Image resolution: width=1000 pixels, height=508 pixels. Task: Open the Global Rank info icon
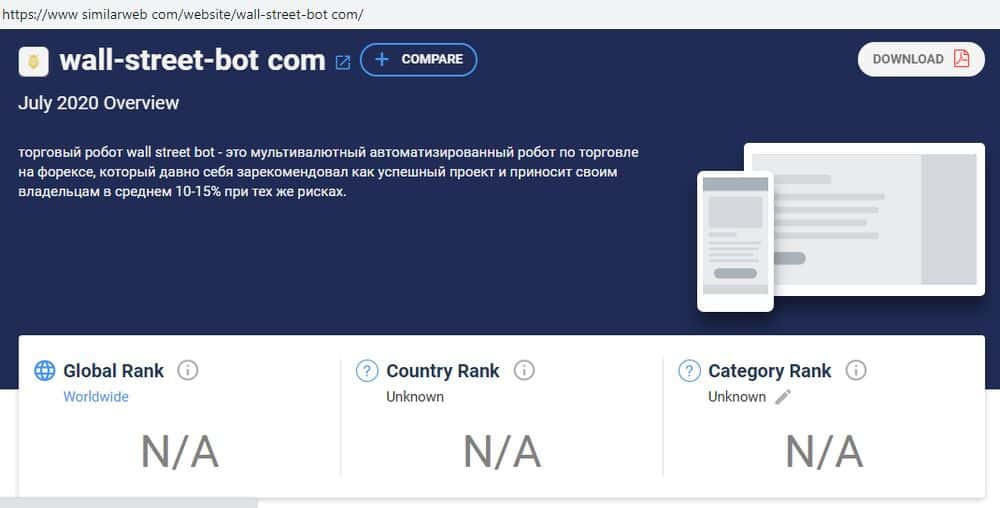188,370
